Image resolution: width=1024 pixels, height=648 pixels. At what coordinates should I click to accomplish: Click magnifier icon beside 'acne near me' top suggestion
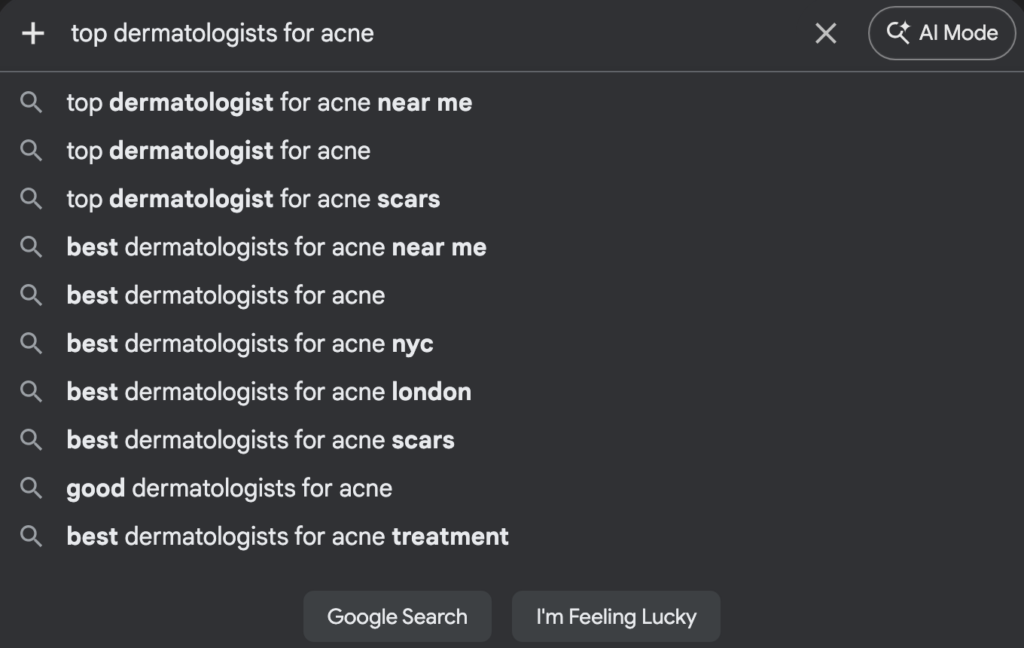pyautogui.click(x=32, y=102)
